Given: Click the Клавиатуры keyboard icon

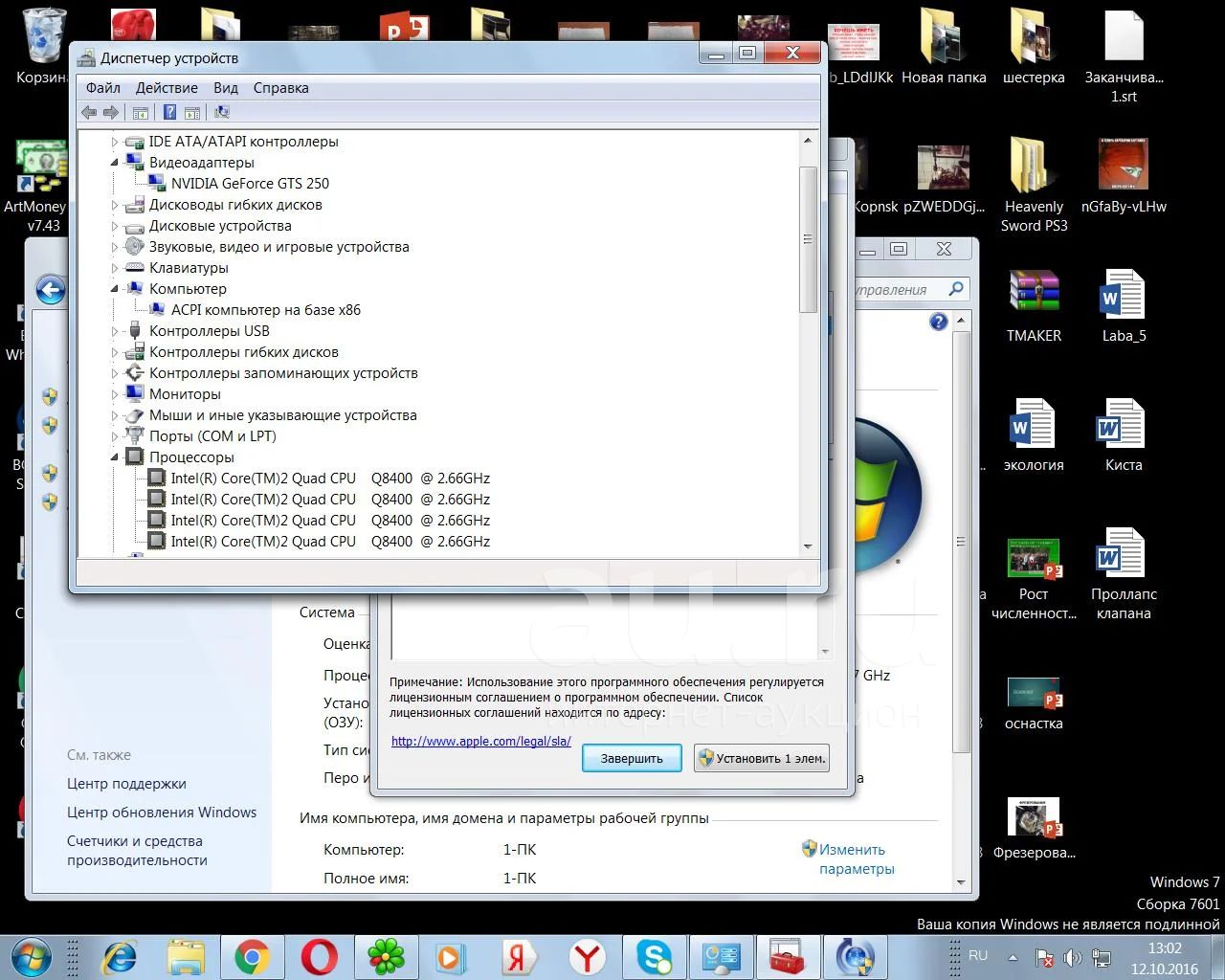Looking at the screenshot, I should pyautogui.click(x=134, y=268).
